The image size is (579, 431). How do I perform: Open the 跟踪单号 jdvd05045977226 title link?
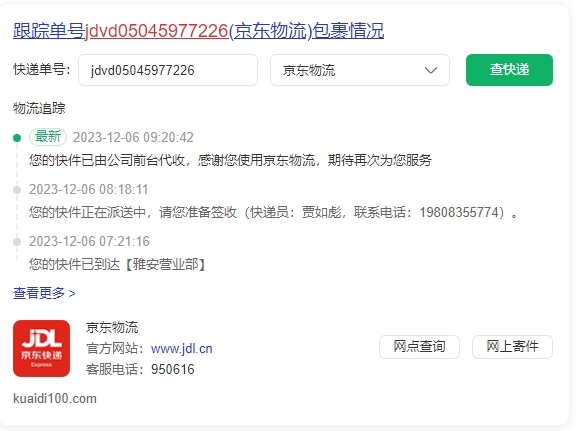[198, 31]
